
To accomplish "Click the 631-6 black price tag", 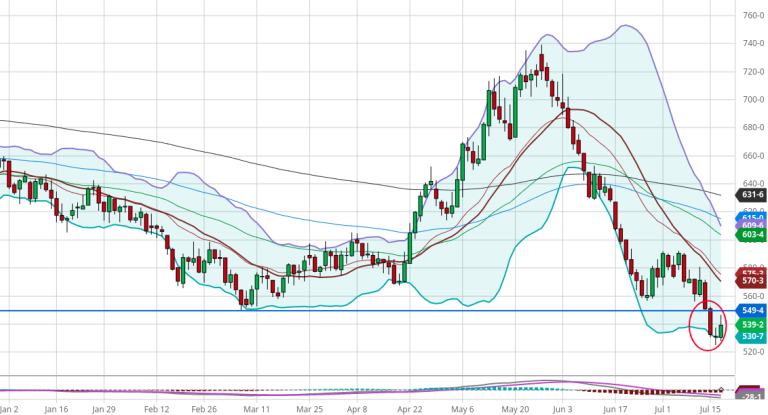I will [753, 196].
